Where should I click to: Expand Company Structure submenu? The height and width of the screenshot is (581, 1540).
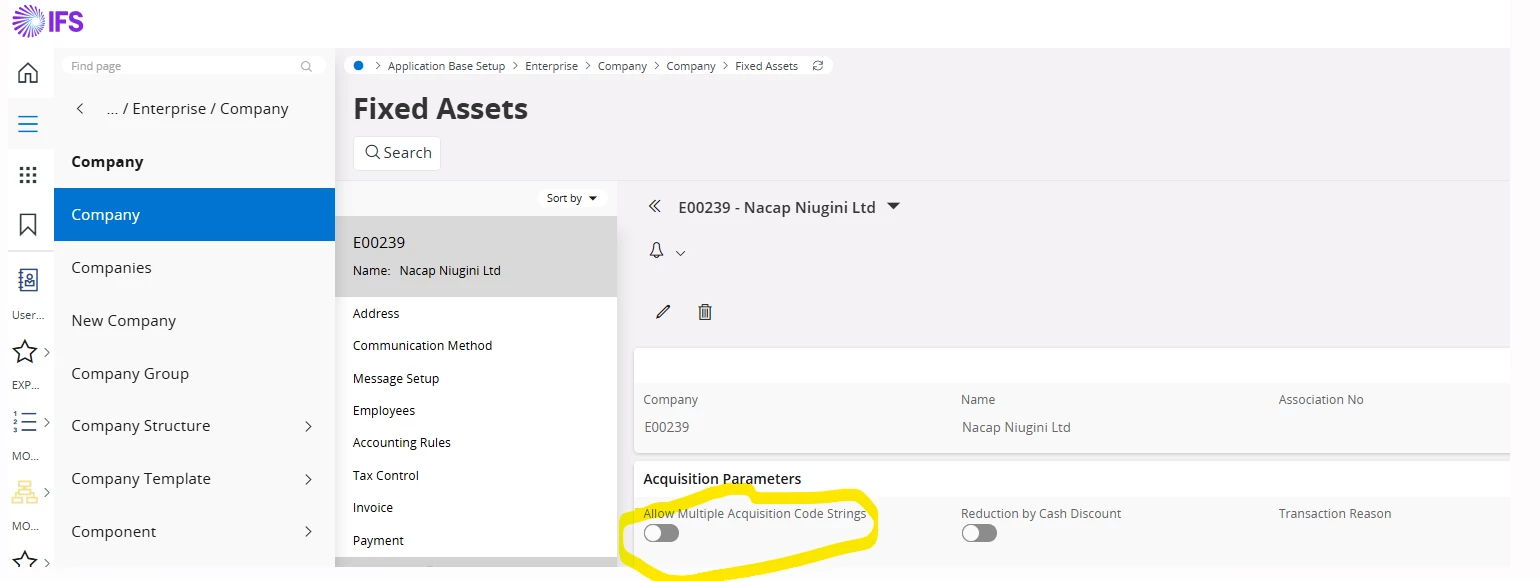(x=308, y=426)
